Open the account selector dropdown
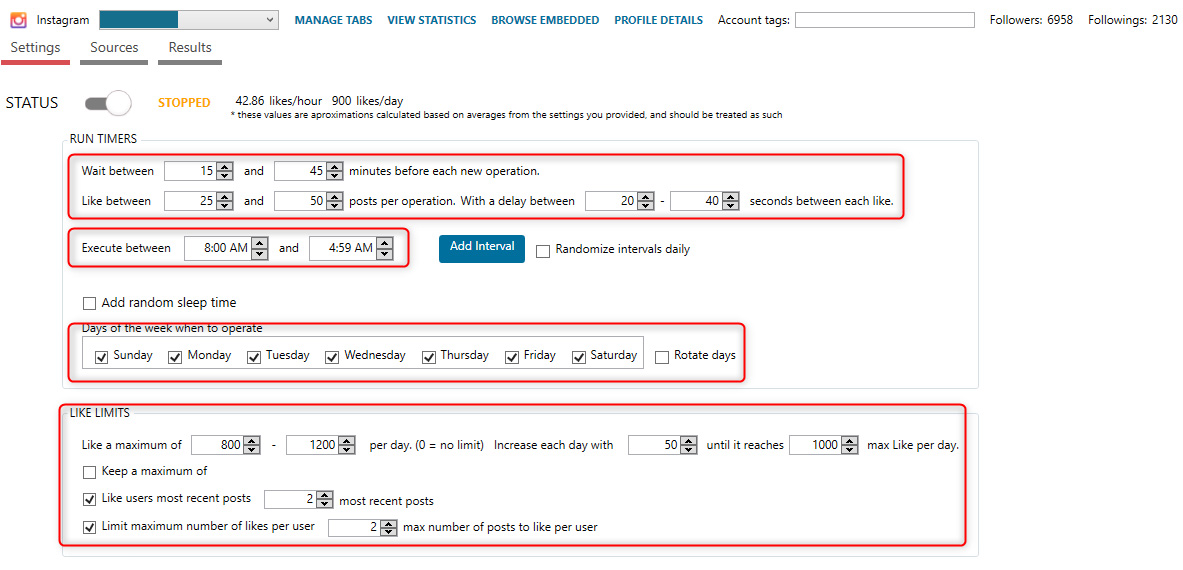Image resolution: width=1183 pixels, height=570 pixels. coord(189,20)
